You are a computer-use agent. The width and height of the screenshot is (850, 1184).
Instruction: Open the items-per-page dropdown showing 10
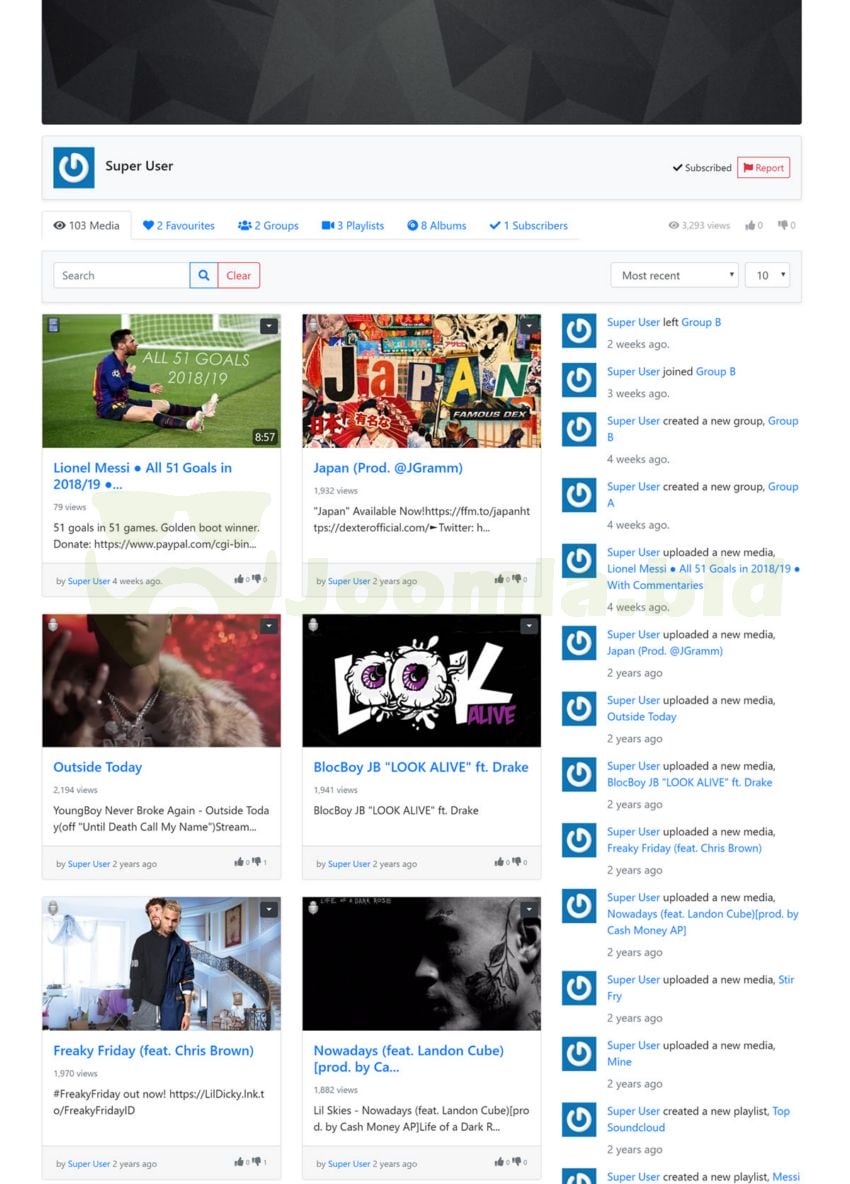pos(766,276)
